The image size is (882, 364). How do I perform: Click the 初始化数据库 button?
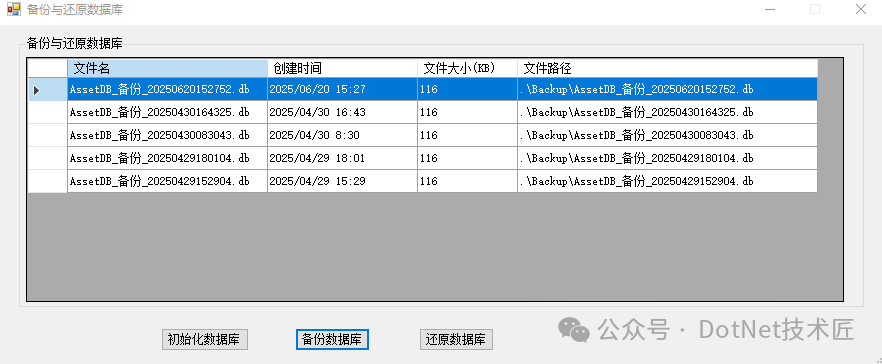click(205, 339)
